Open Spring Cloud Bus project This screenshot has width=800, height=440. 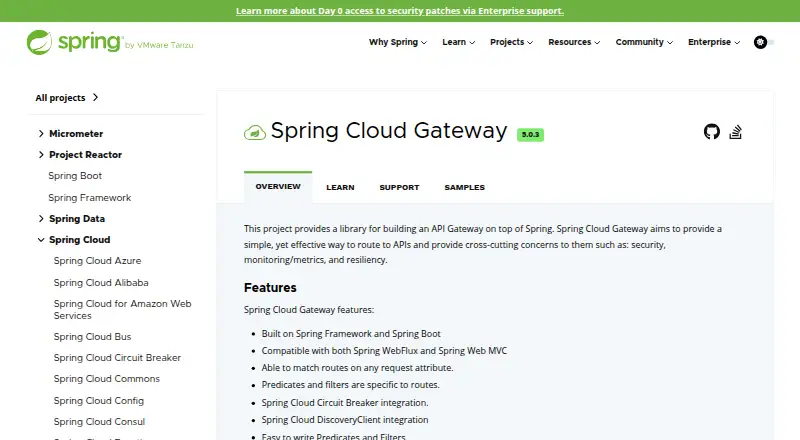(x=92, y=337)
